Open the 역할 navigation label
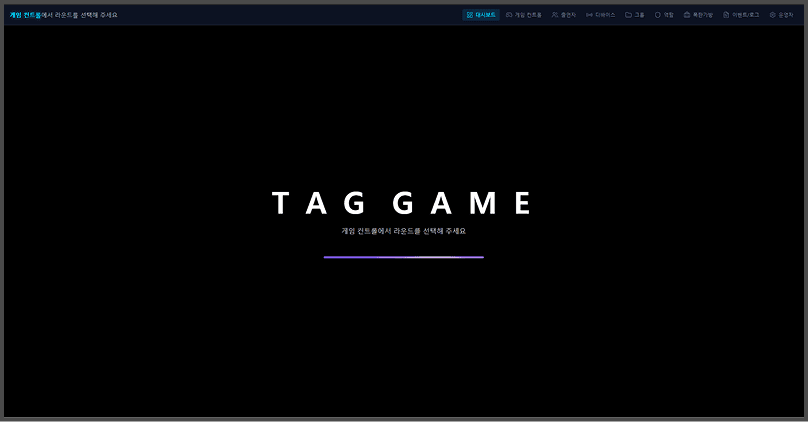Viewport: 808px width, 422px height. [669, 15]
